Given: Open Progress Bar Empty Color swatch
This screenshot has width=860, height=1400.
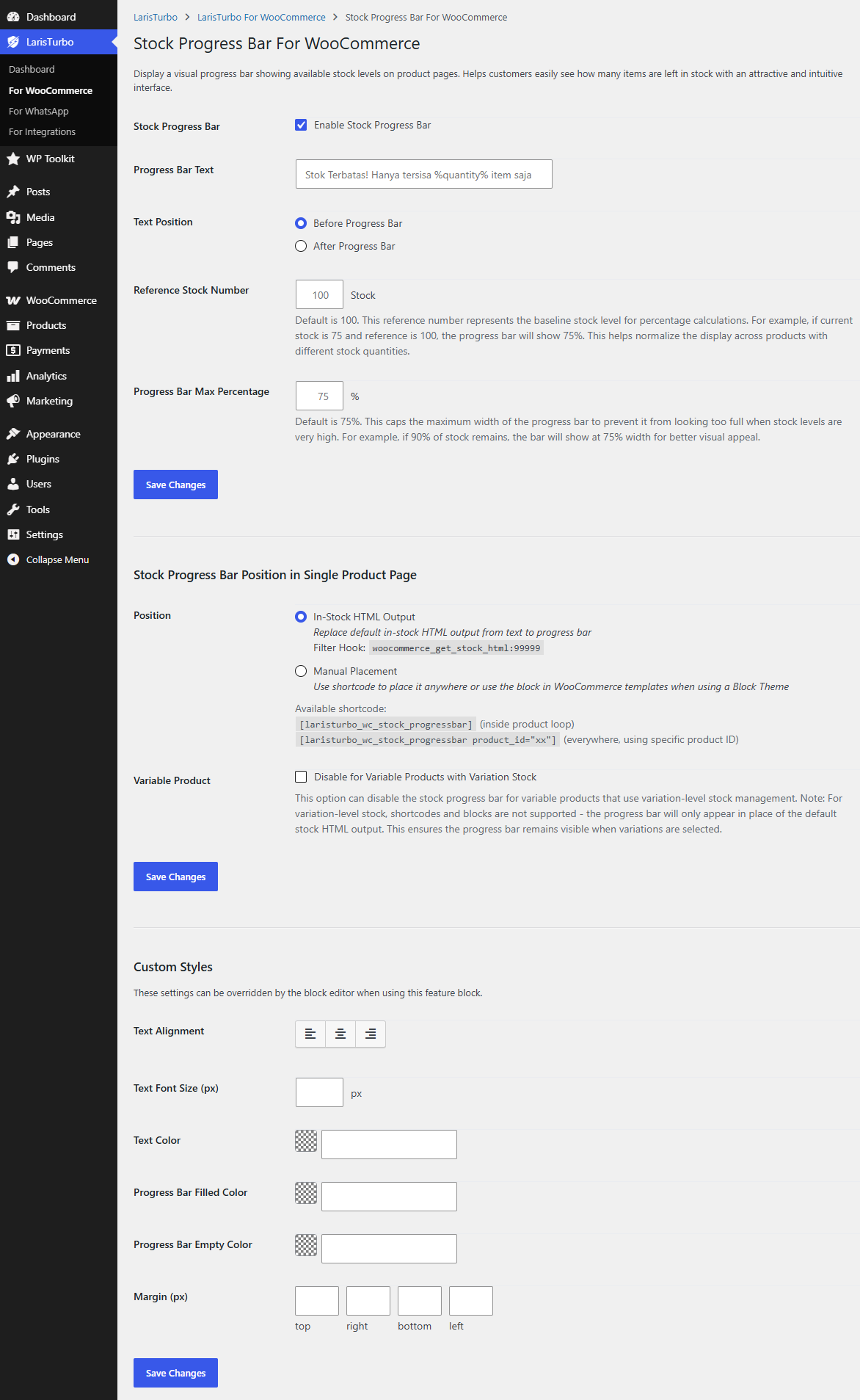Looking at the screenshot, I should [306, 1245].
